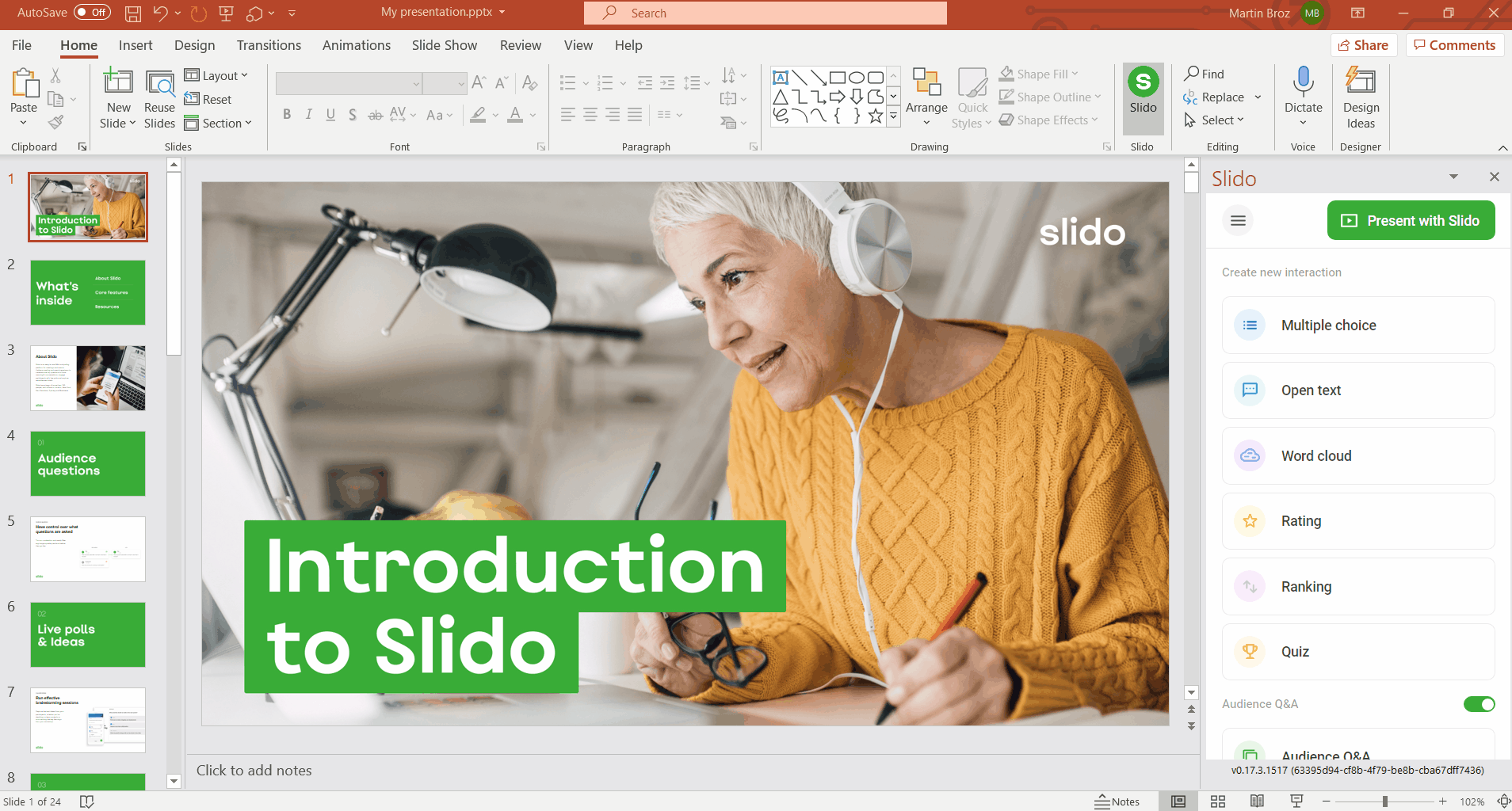Click the Find magnifier tool

point(1205,74)
